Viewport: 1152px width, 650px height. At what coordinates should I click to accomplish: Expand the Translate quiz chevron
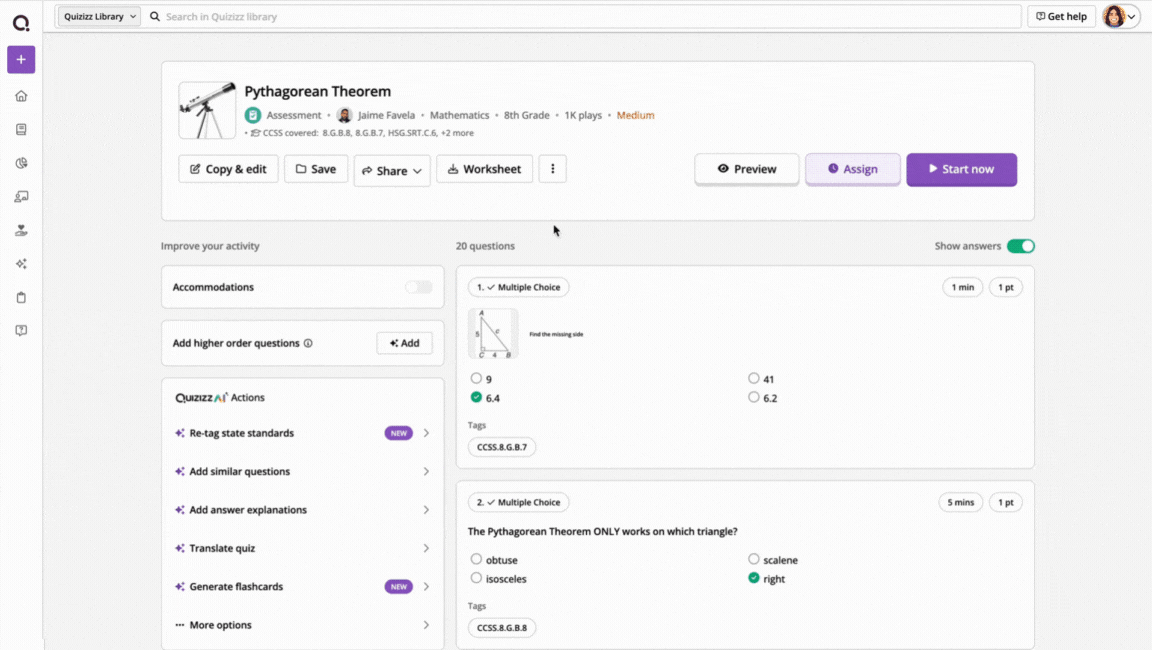(x=426, y=548)
